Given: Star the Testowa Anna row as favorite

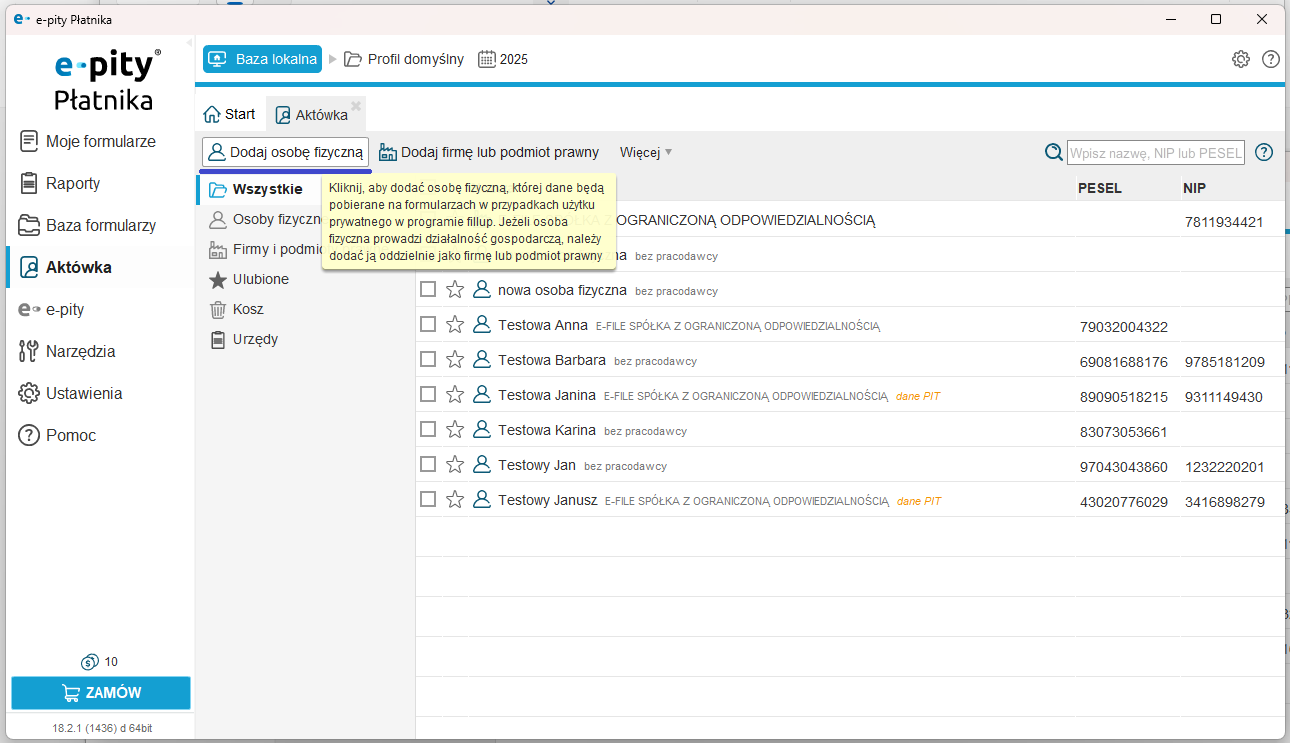Looking at the screenshot, I should click(x=455, y=325).
